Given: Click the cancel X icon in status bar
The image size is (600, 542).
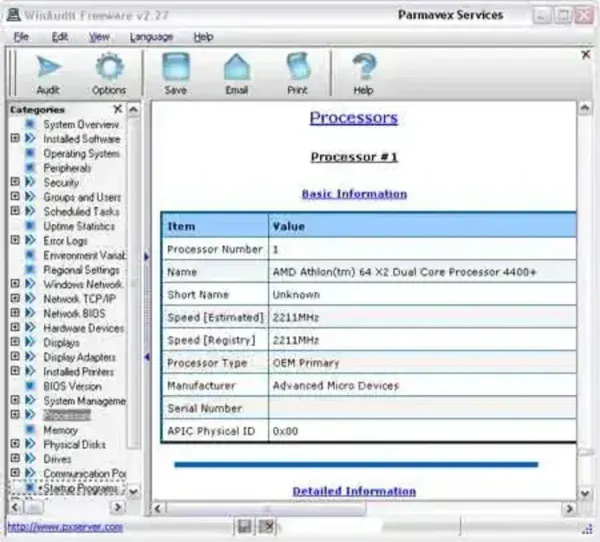Looking at the screenshot, I should pyautogui.click(x=267, y=527).
